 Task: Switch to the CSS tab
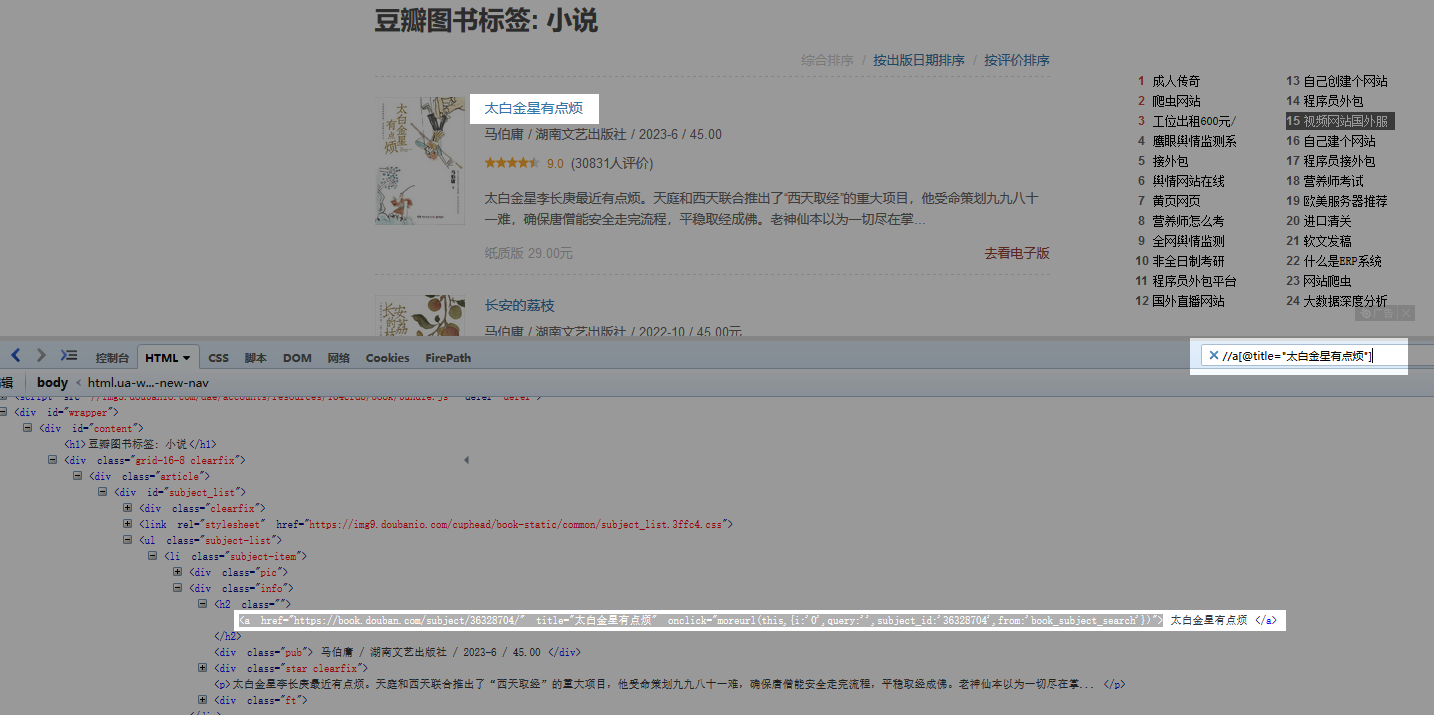click(x=218, y=358)
